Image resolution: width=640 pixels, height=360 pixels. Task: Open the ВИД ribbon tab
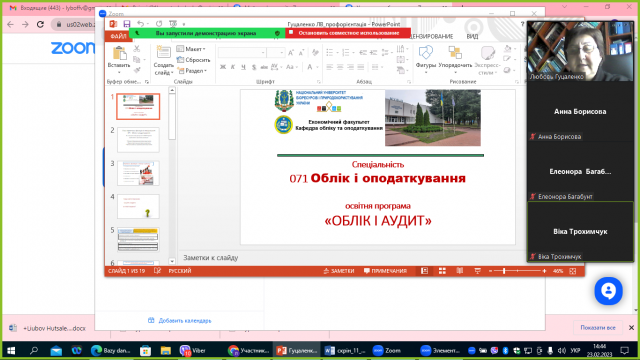coord(472,36)
